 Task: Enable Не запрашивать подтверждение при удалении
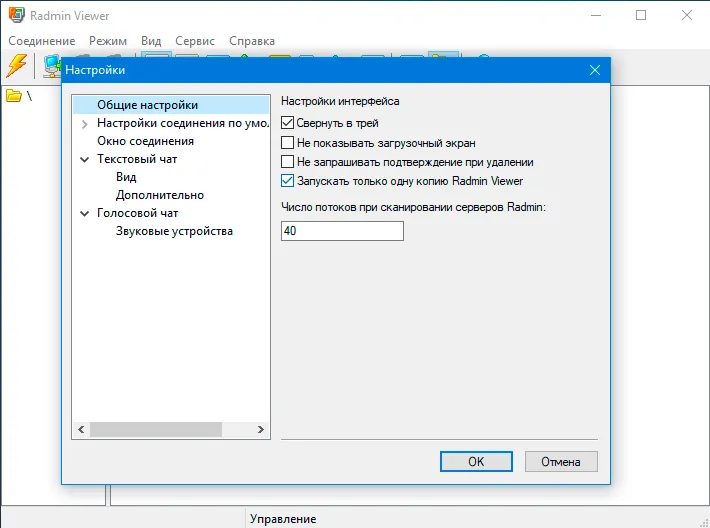(287, 162)
